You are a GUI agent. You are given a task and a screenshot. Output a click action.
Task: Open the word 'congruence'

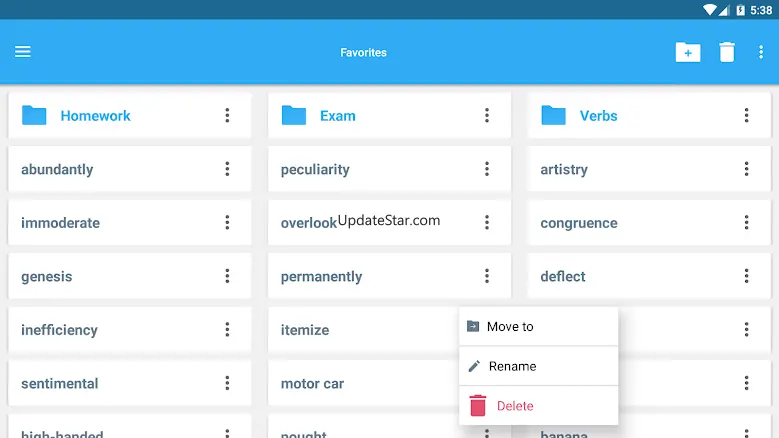coord(579,223)
